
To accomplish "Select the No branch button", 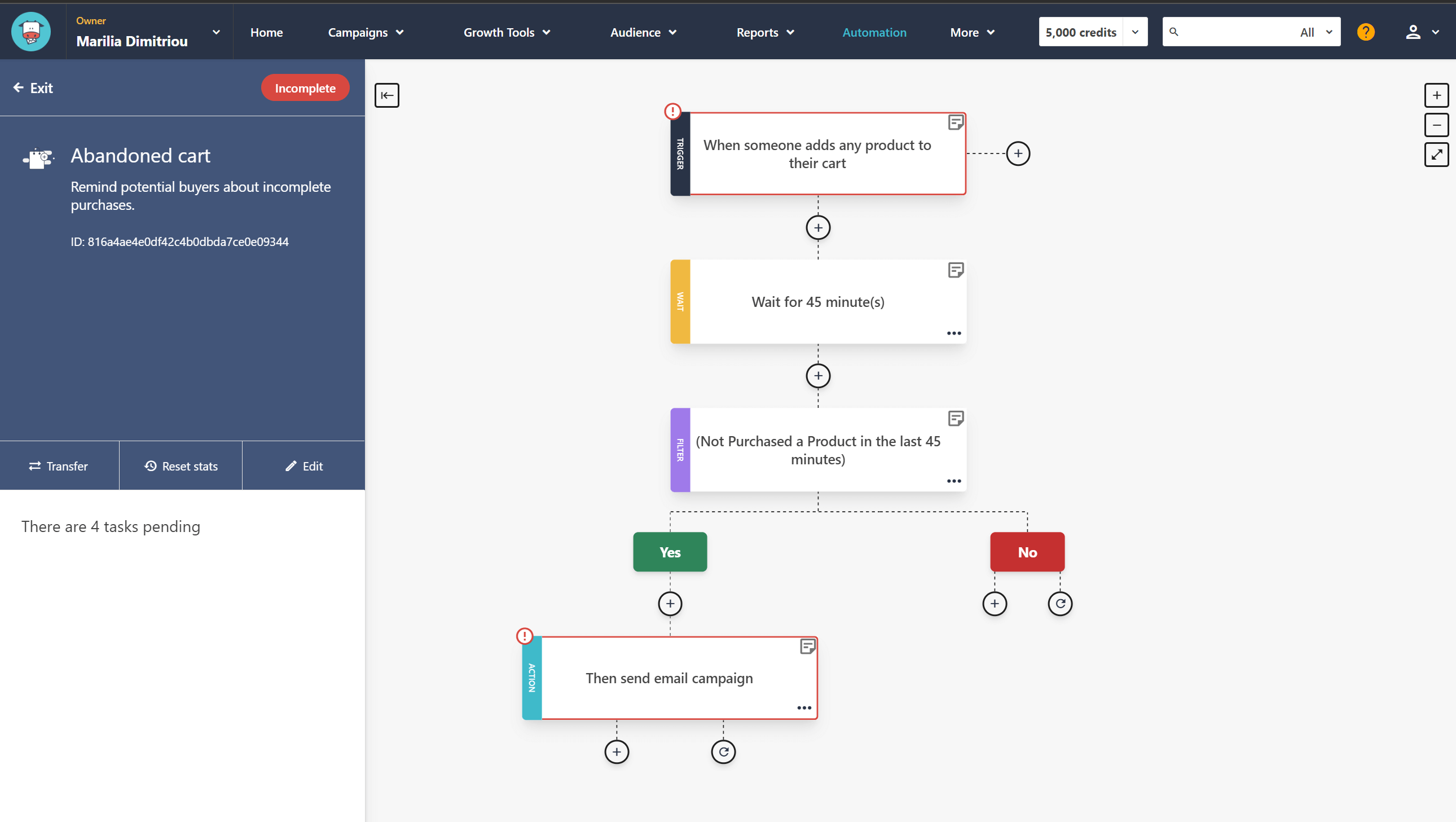I will click(1027, 552).
